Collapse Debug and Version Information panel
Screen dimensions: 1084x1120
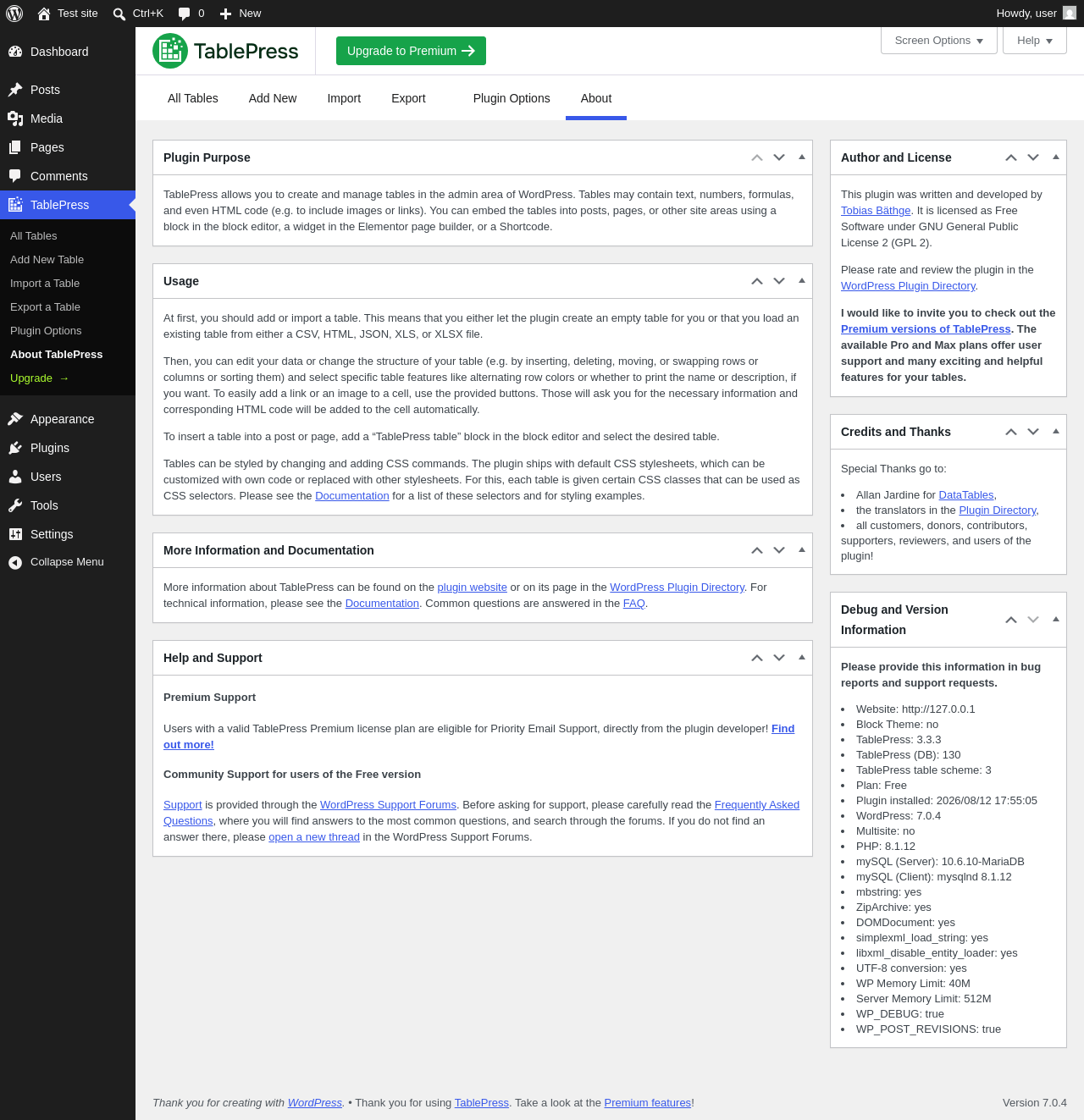pos(1056,620)
